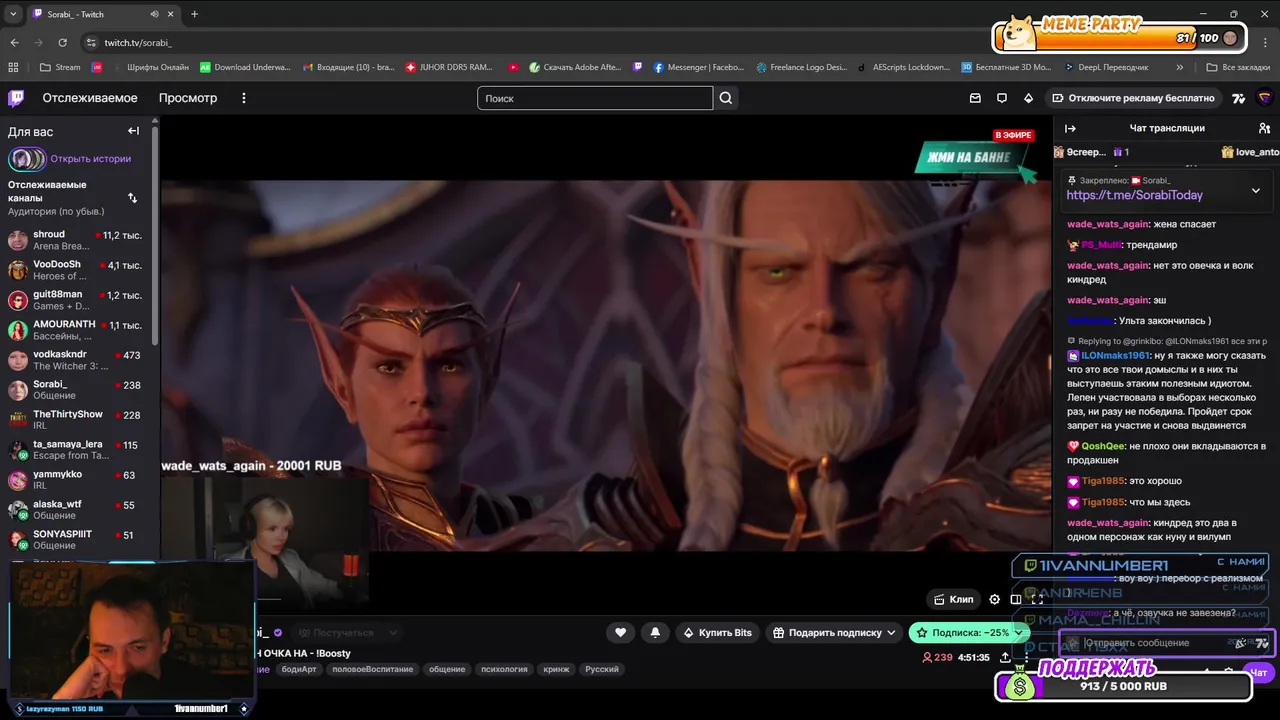Screen dimensions: 1280x720
Task: Collapse the stream chat panel
Action: pos(1070,128)
